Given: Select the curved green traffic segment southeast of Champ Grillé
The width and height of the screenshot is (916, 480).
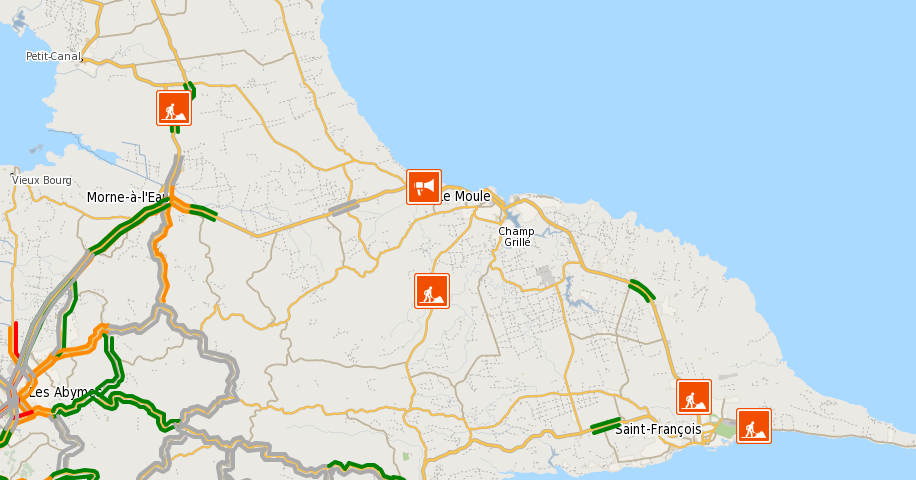Looking at the screenshot, I should 642,290.
